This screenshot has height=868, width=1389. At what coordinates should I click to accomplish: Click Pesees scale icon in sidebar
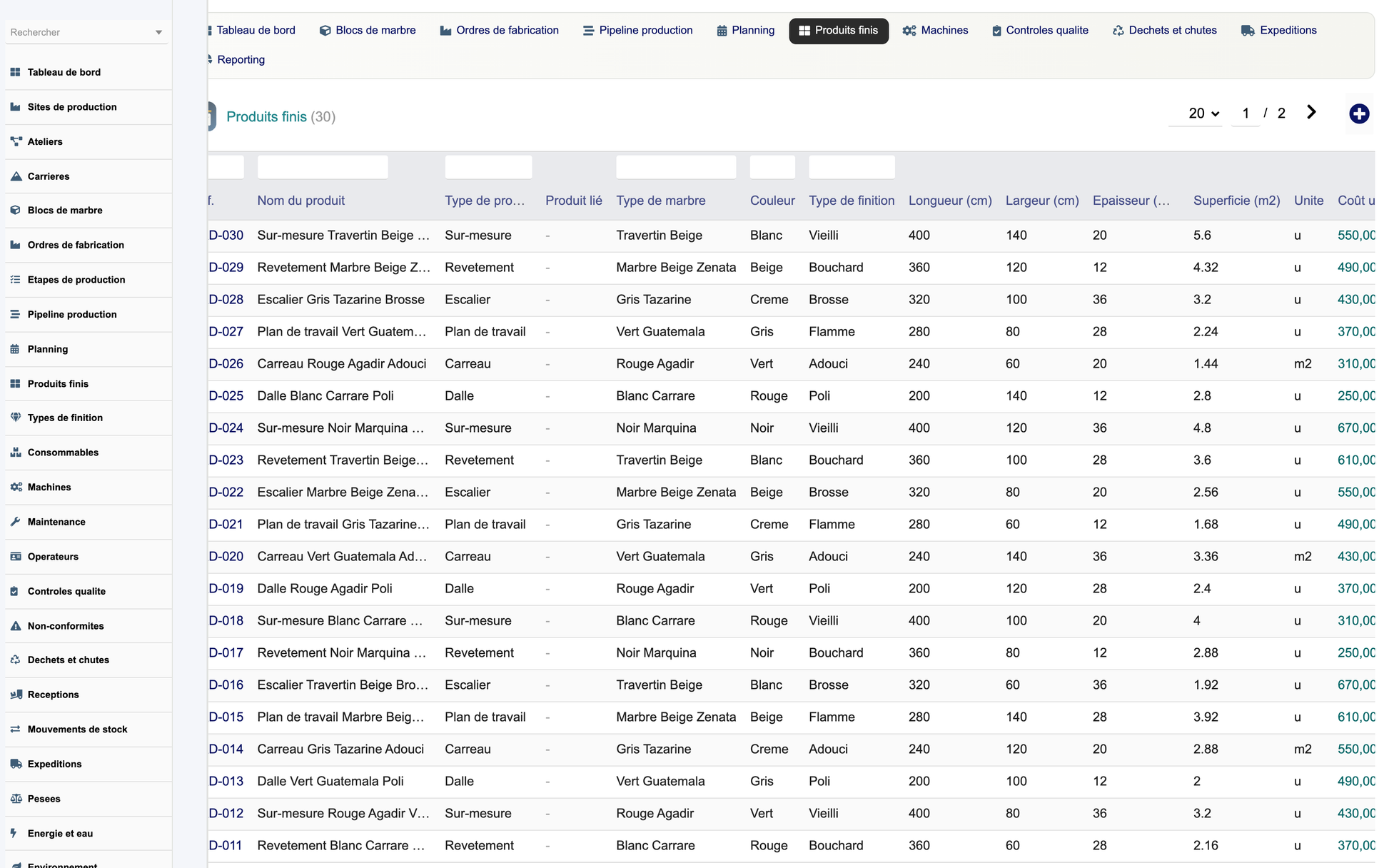click(16, 799)
